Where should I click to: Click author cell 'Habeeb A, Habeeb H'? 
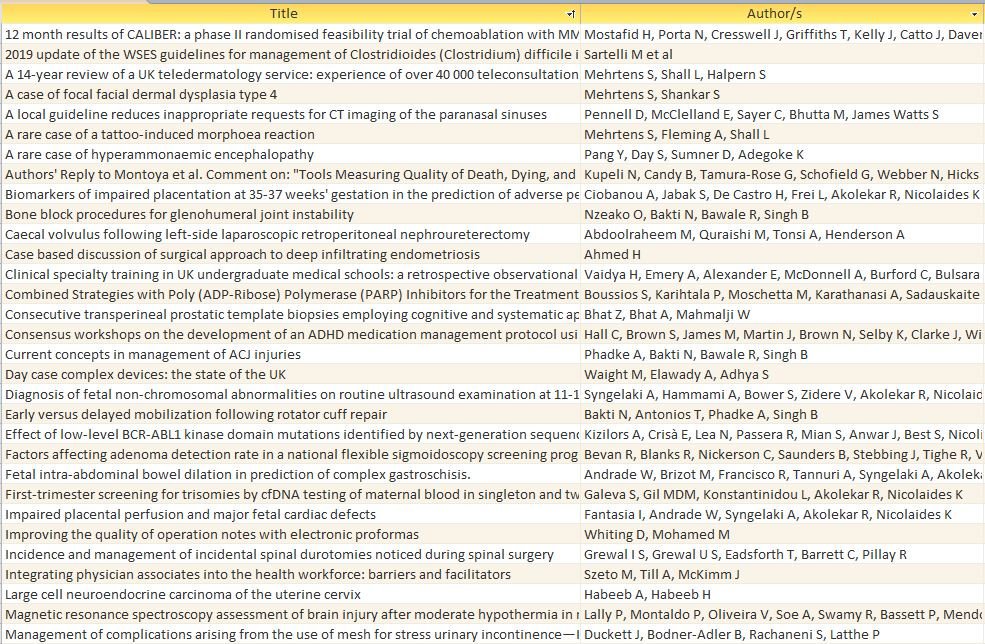click(x=783, y=595)
